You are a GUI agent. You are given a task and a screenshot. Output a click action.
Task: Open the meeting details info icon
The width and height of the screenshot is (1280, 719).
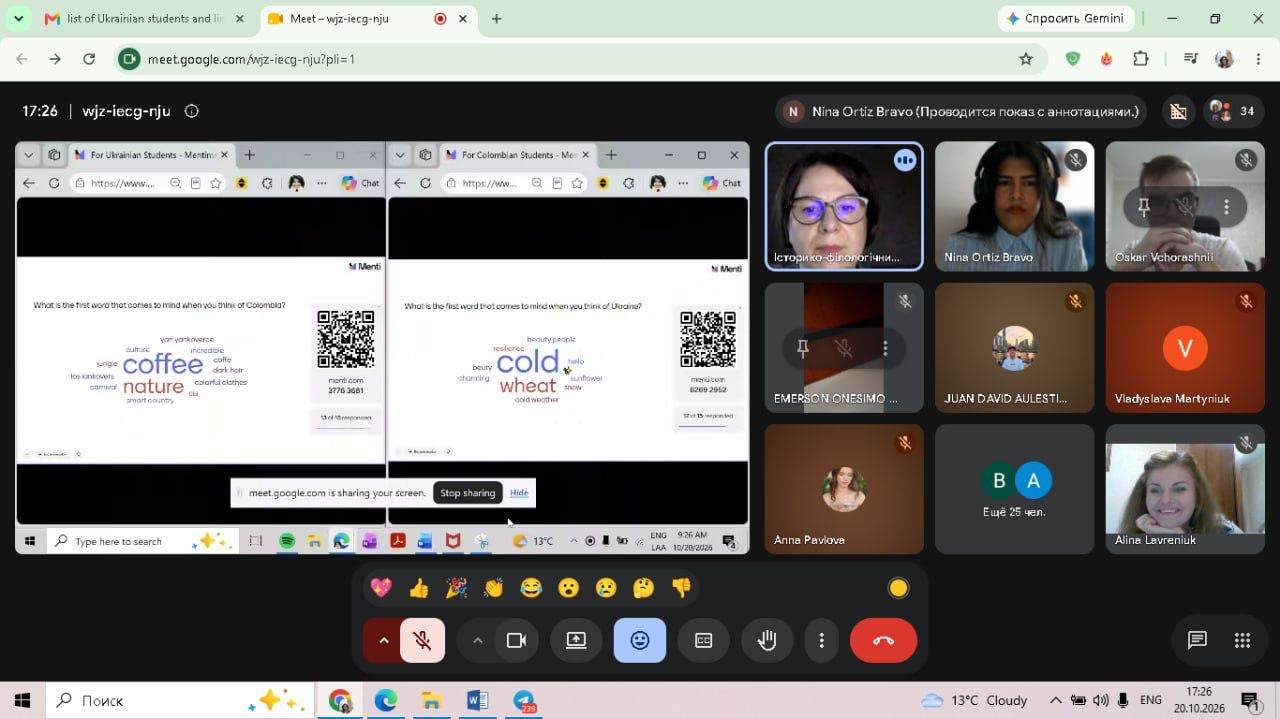[192, 111]
